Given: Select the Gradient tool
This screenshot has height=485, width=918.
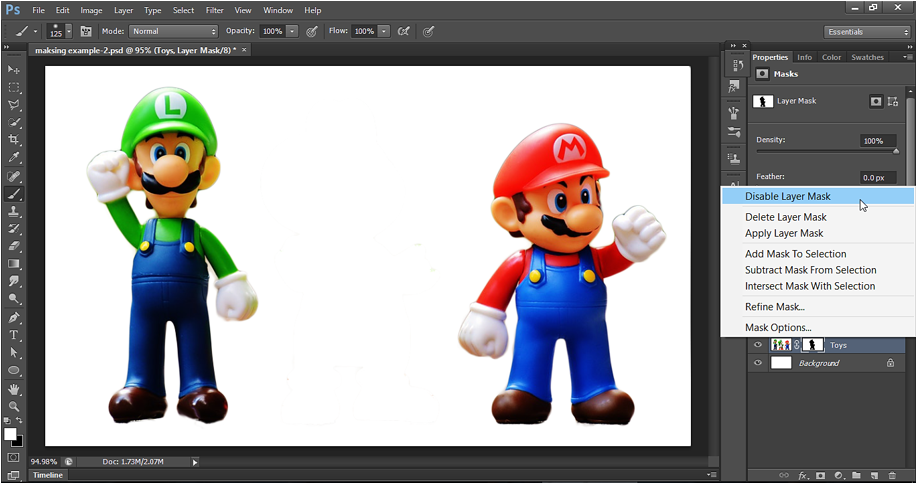Looking at the screenshot, I should pyautogui.click(x=13, y=264).
